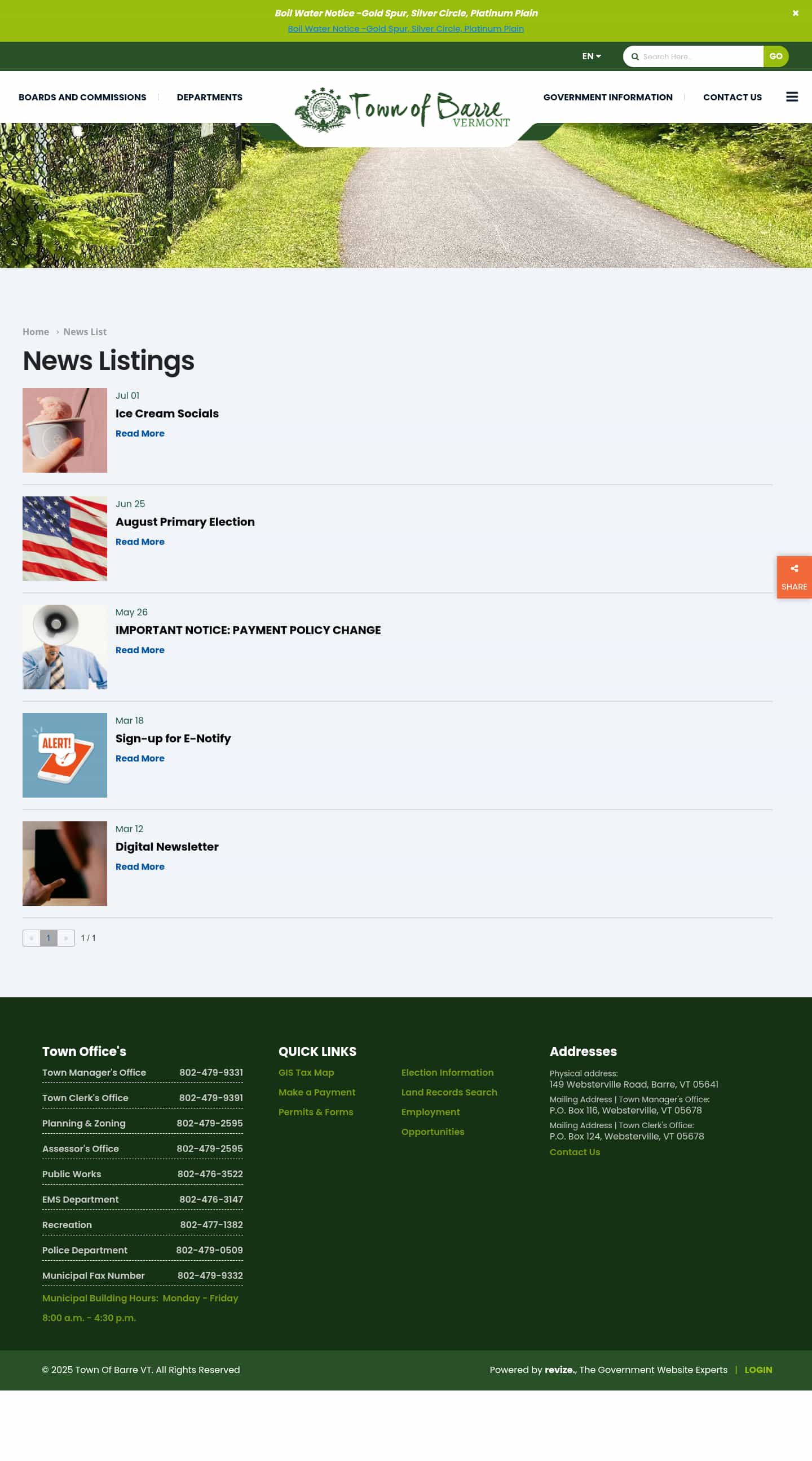Click Recreation phone 802-477-1382
Image resolution: width=812 pixels, height=1461 pixels.
click(211, 1225)
